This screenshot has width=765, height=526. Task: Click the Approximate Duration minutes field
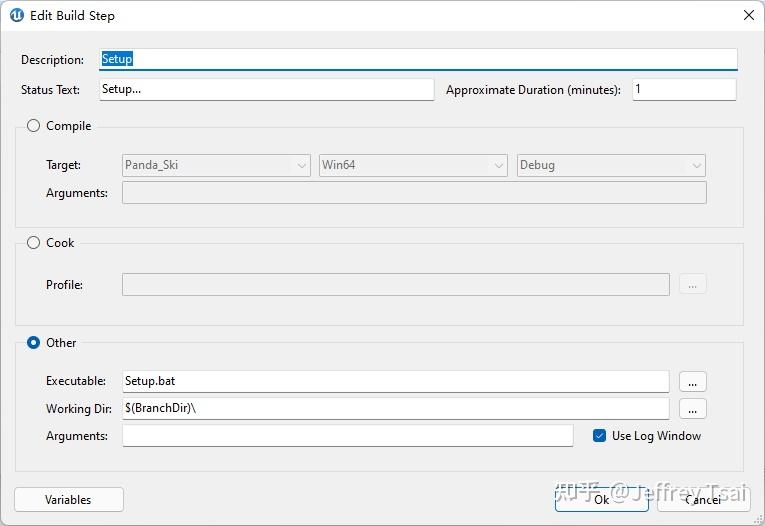coord(684,89)
